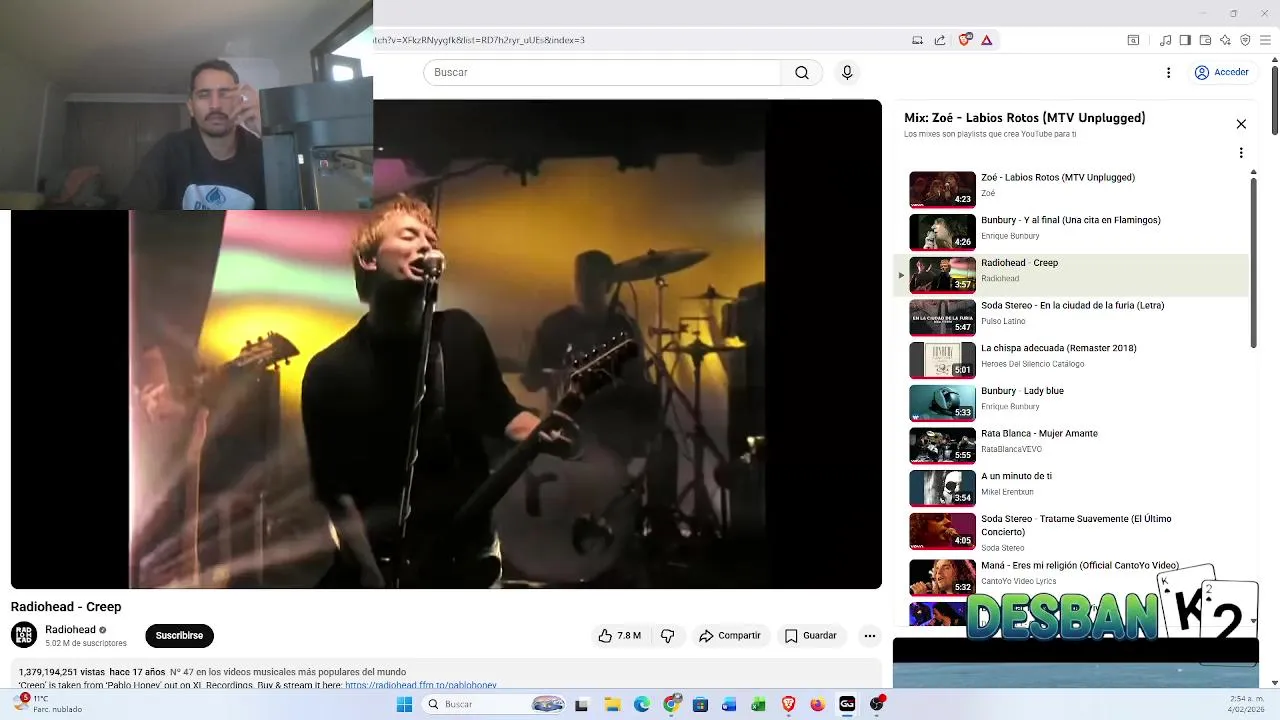Click current Radiohead - Creep playlist entry

click(1071, 275)
